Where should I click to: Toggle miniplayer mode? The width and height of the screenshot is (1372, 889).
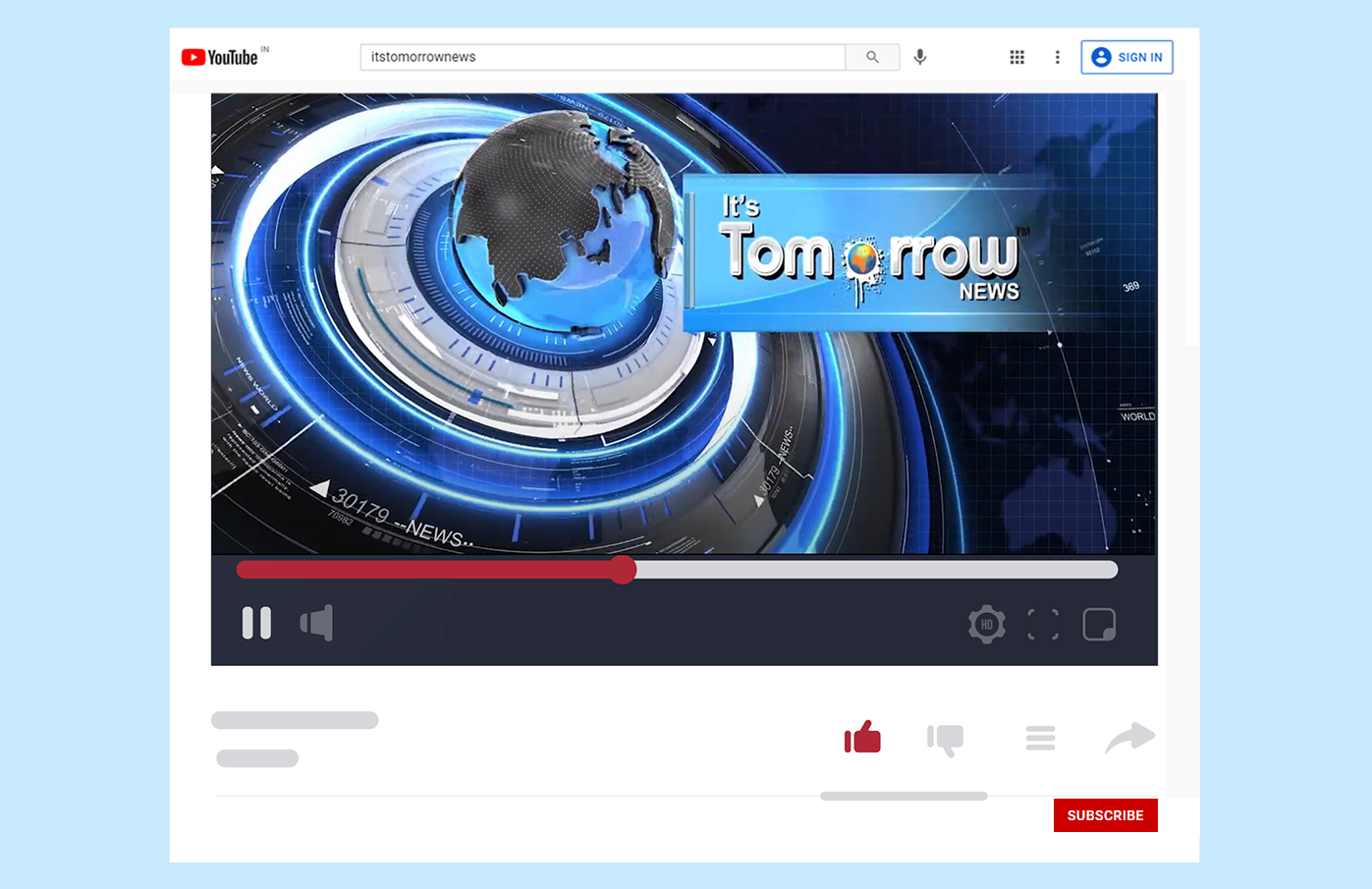1099,625
